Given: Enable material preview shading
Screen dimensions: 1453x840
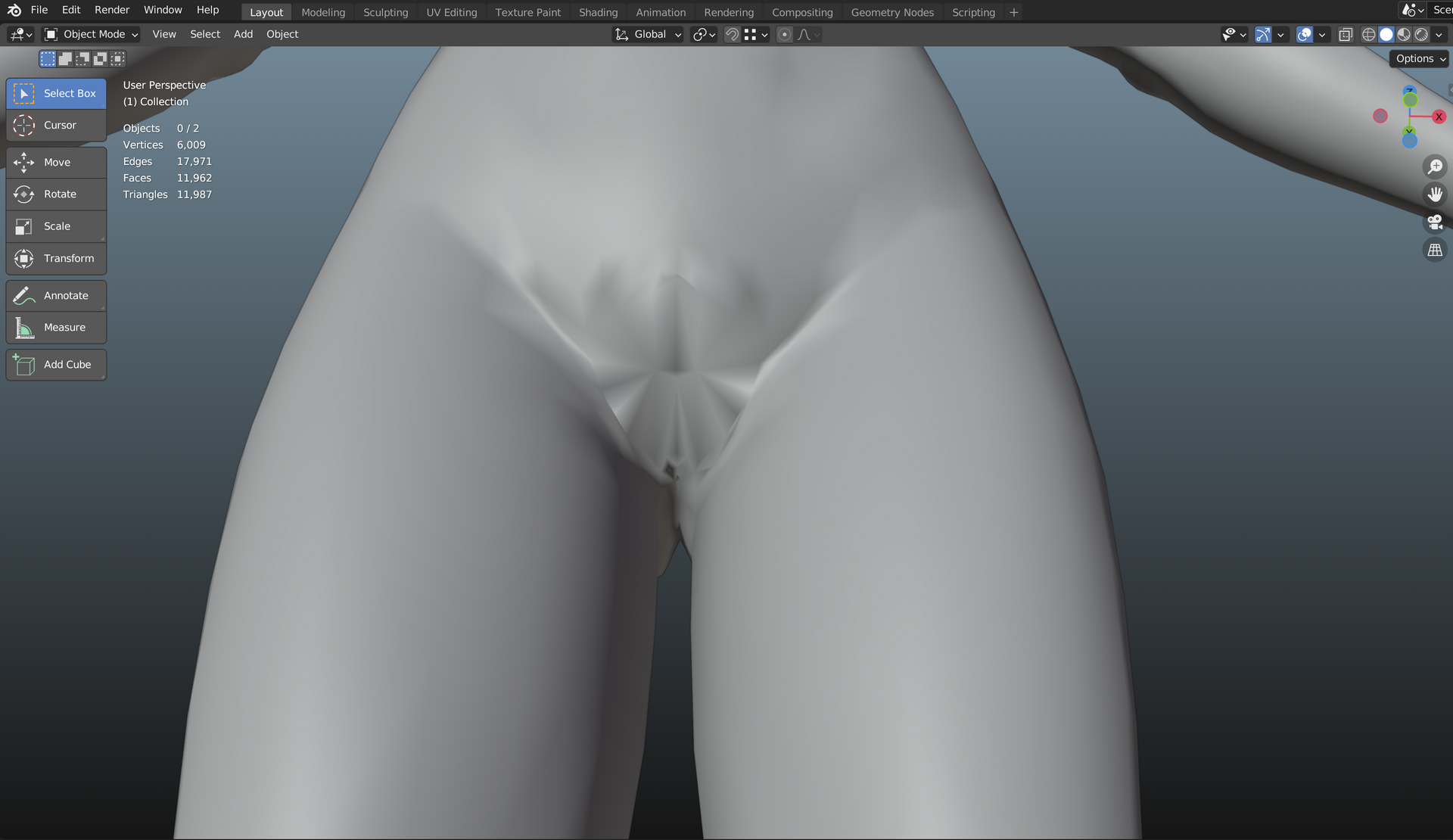Looking at the screenshot, I should coord(1404,35).
